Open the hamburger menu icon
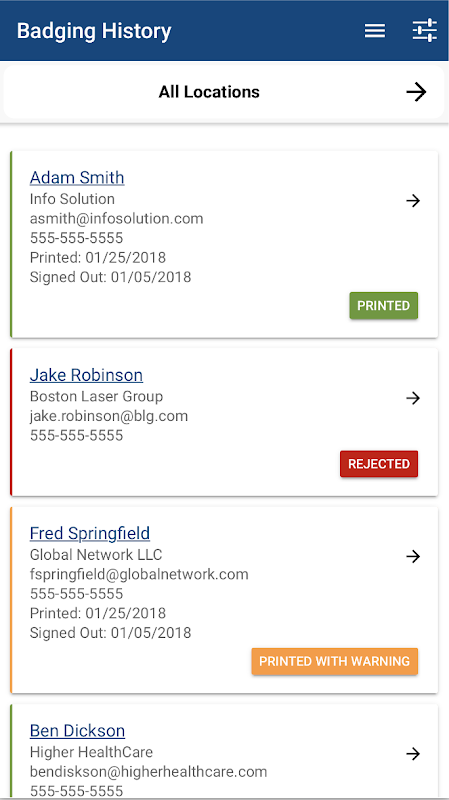Viewport: 449px width, 800px height. click(375, 31)
